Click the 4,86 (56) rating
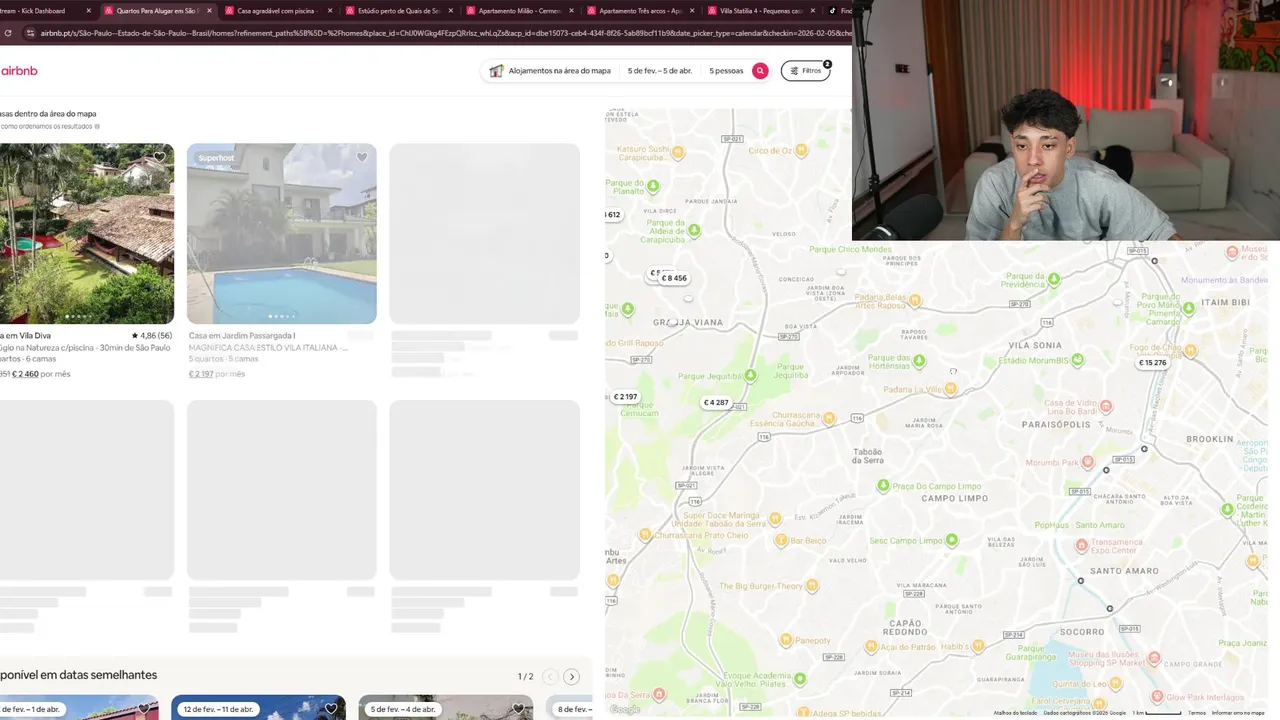This screenshot has width=1280, height=720. [x=152, y=336]
